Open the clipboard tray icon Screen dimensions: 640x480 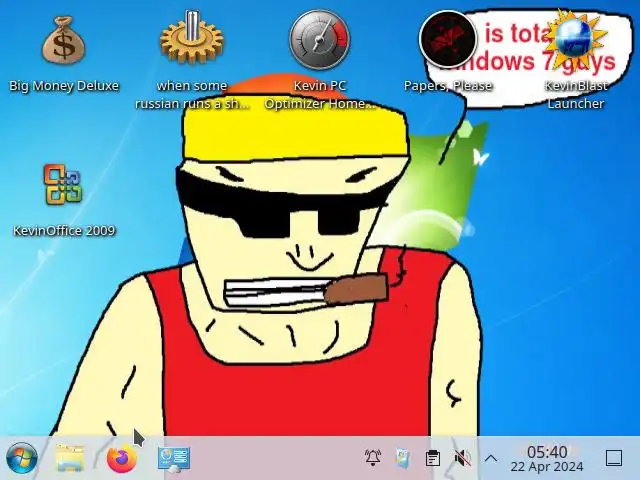(x=433, y=458)
